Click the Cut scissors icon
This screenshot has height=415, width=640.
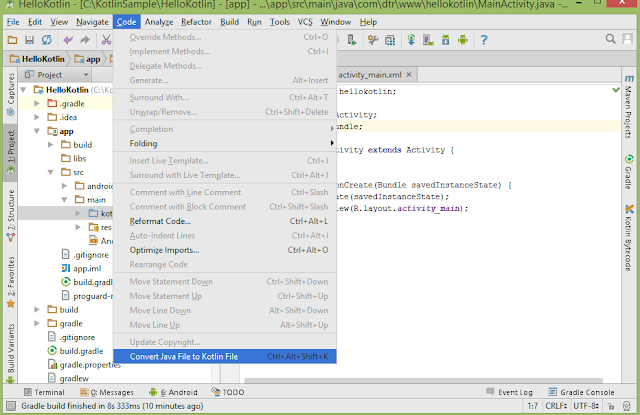pos(106,40)
